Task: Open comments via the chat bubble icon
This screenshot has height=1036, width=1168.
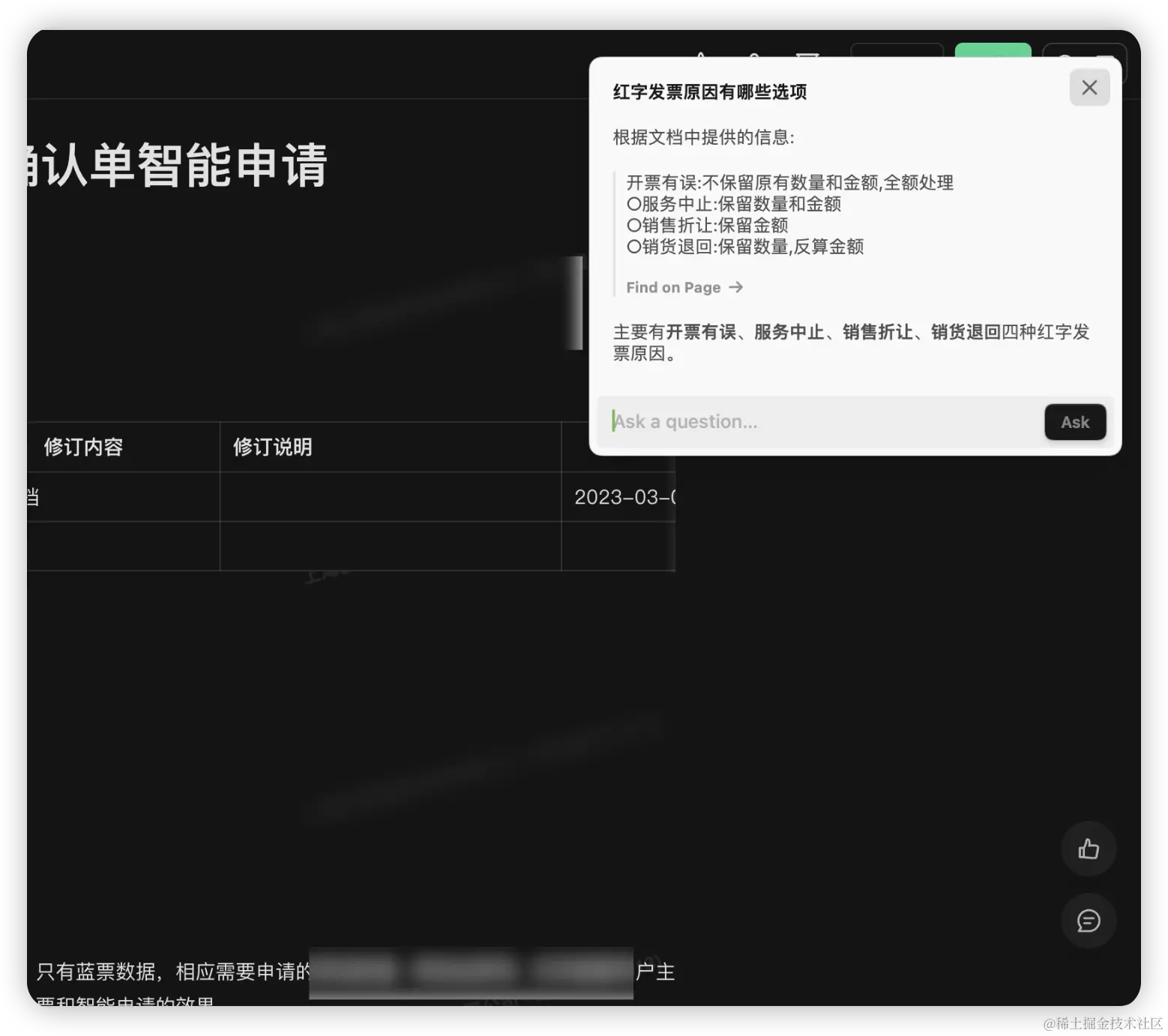Action: coord(1089,921)
